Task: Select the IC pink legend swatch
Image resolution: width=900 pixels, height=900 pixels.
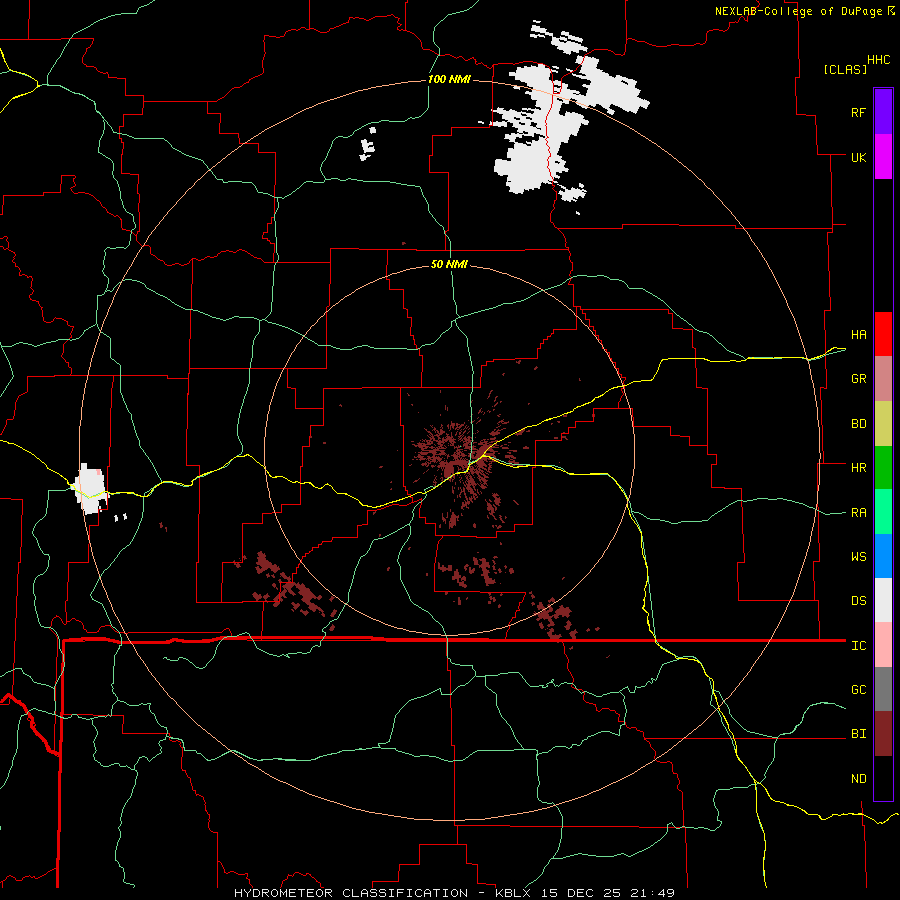Action: coord(883,645)
